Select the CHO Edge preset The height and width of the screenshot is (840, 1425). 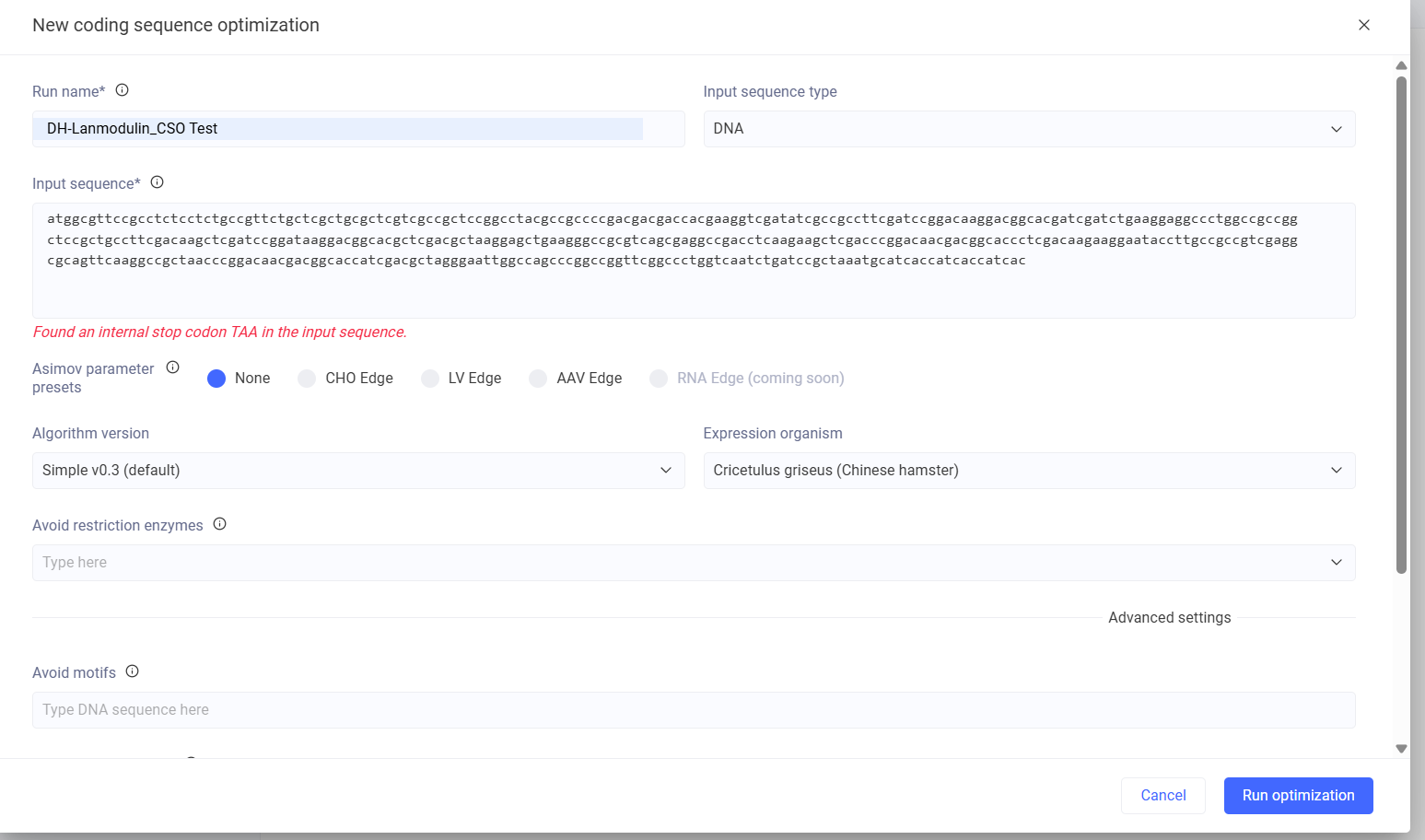click(307, 379)
